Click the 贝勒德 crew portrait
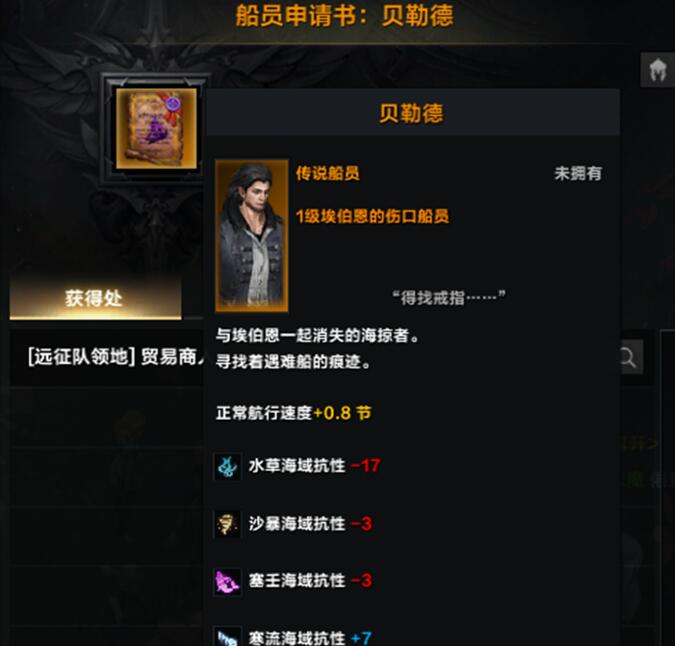 [252, 235]
